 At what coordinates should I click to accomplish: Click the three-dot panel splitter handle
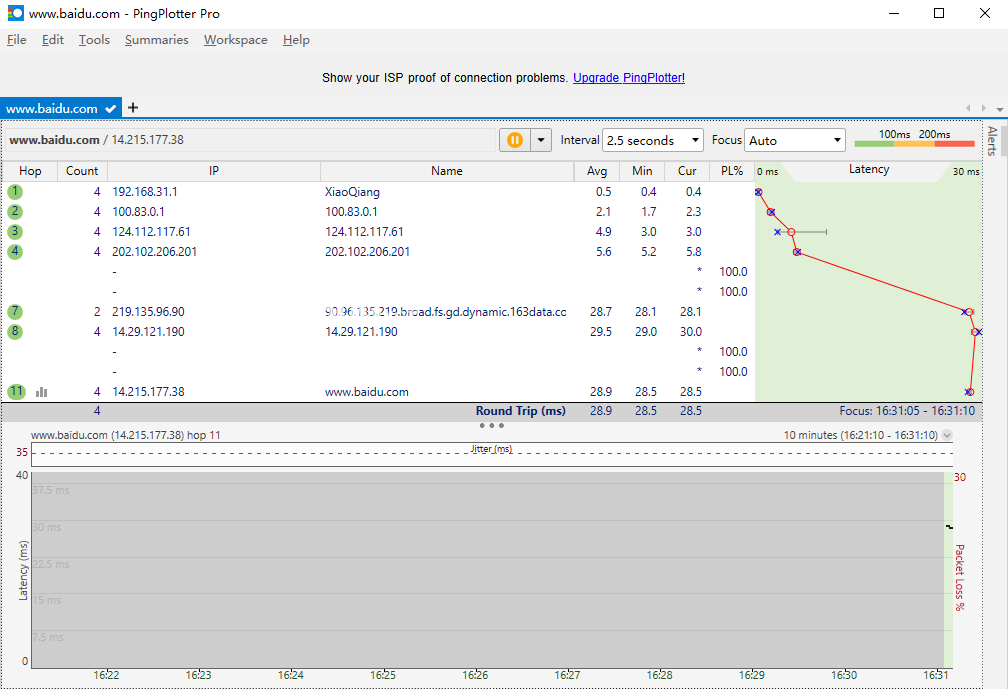tap(492, 425)
